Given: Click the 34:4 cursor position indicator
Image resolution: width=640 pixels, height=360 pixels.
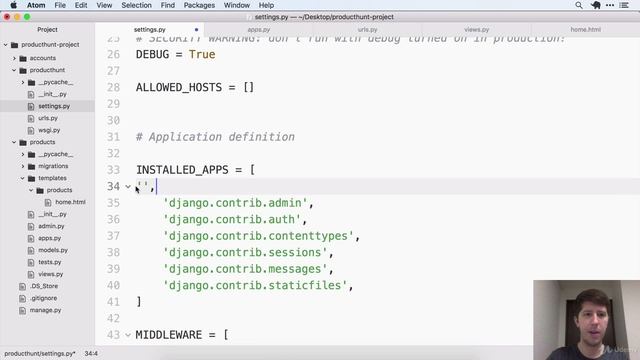Looking at the screenshot, I should (x=91, y=353).
